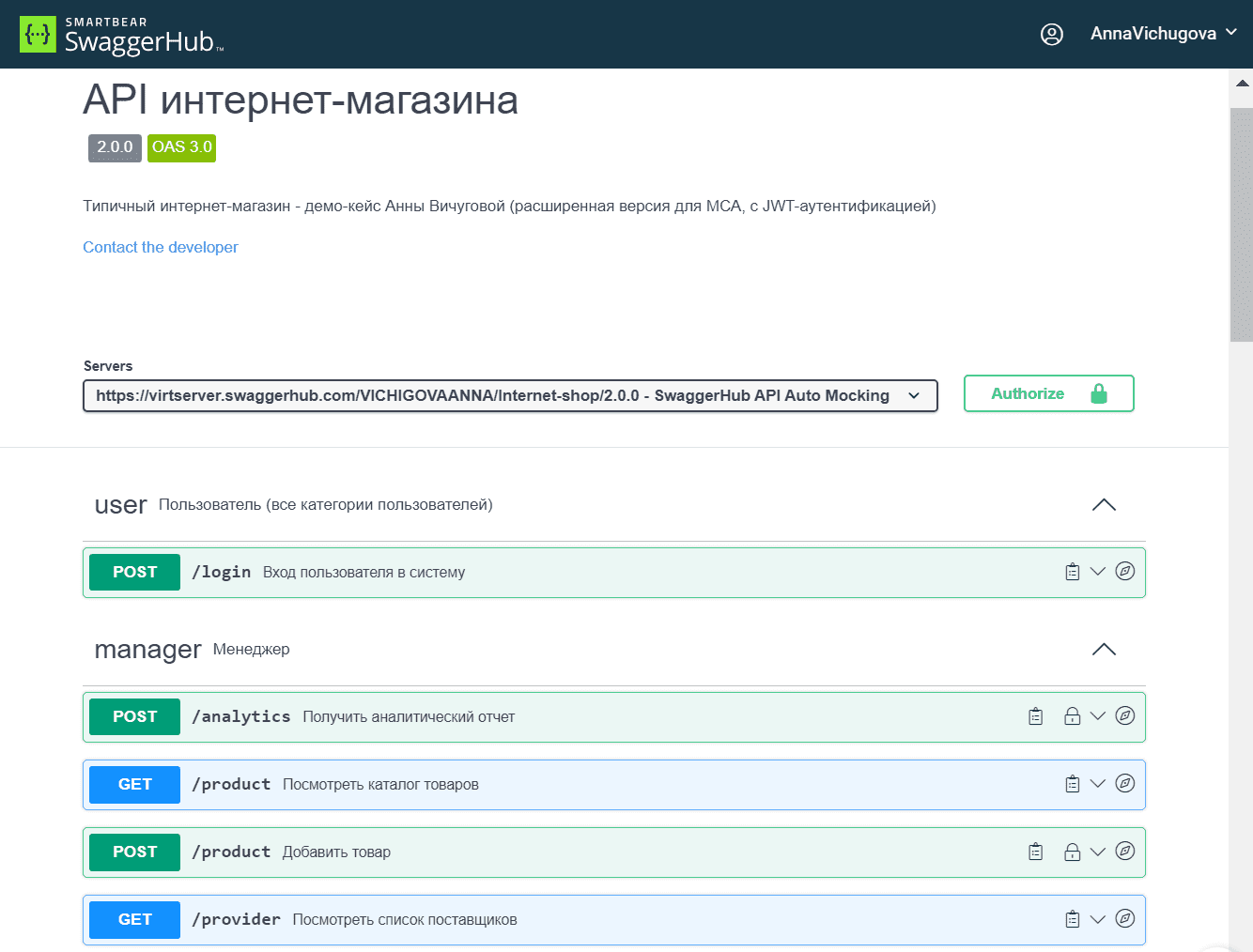Click the lock icon on the /analytics row

[x=1072, y=716]
